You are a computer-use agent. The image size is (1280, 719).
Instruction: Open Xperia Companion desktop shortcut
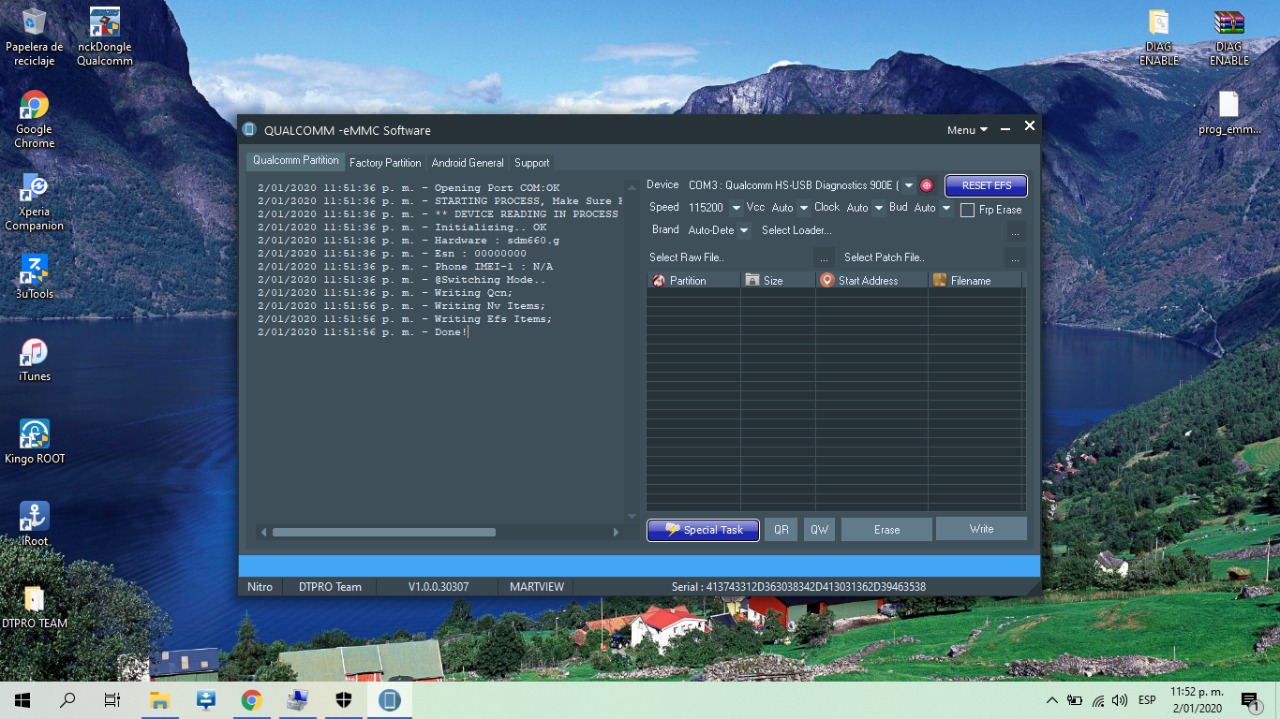click(x=34, y=203)
